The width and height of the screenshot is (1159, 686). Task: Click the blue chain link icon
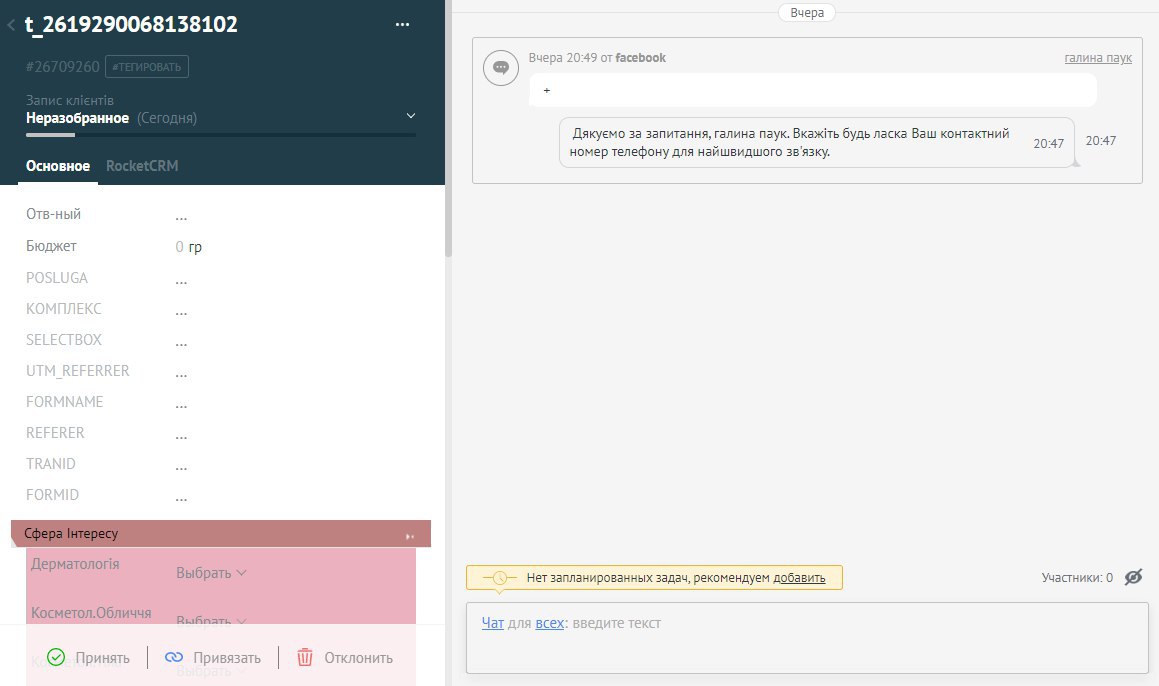click(174, 657)
